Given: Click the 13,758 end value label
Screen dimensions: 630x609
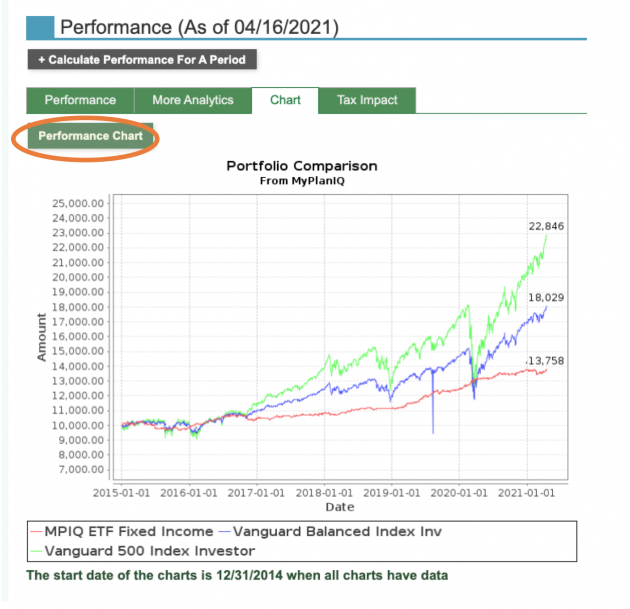Looking at the screenshot, I should pyautogui.click(x=546, y=361).
